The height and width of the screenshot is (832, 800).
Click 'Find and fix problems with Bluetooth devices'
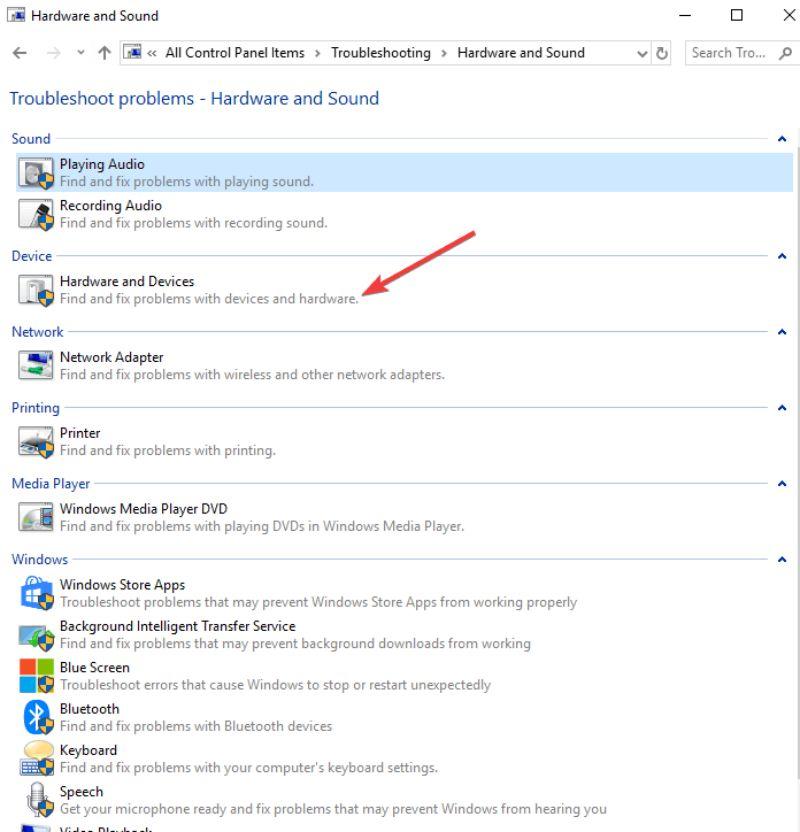[x=196, y=726]
